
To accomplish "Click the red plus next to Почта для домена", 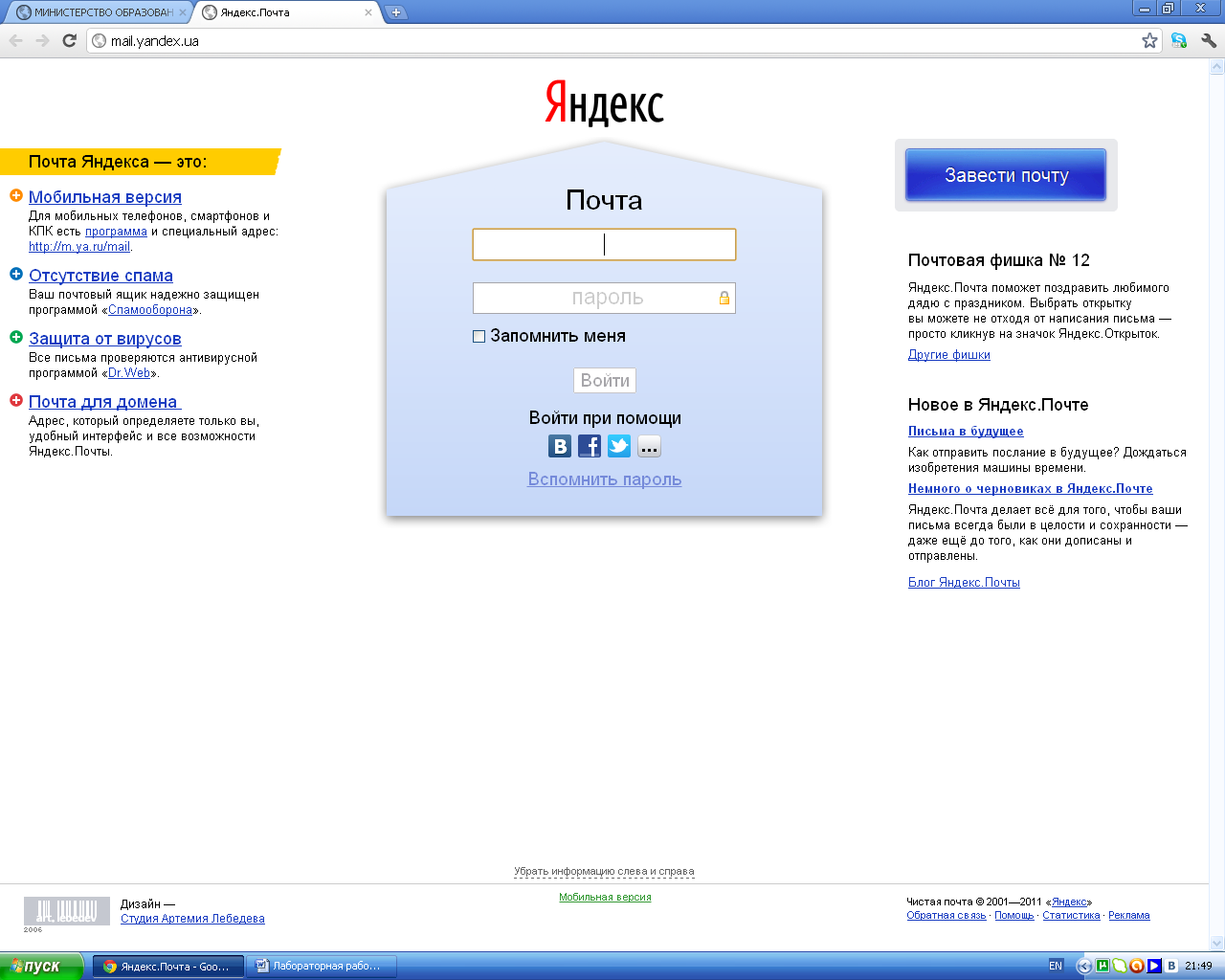I will point(16,400).
